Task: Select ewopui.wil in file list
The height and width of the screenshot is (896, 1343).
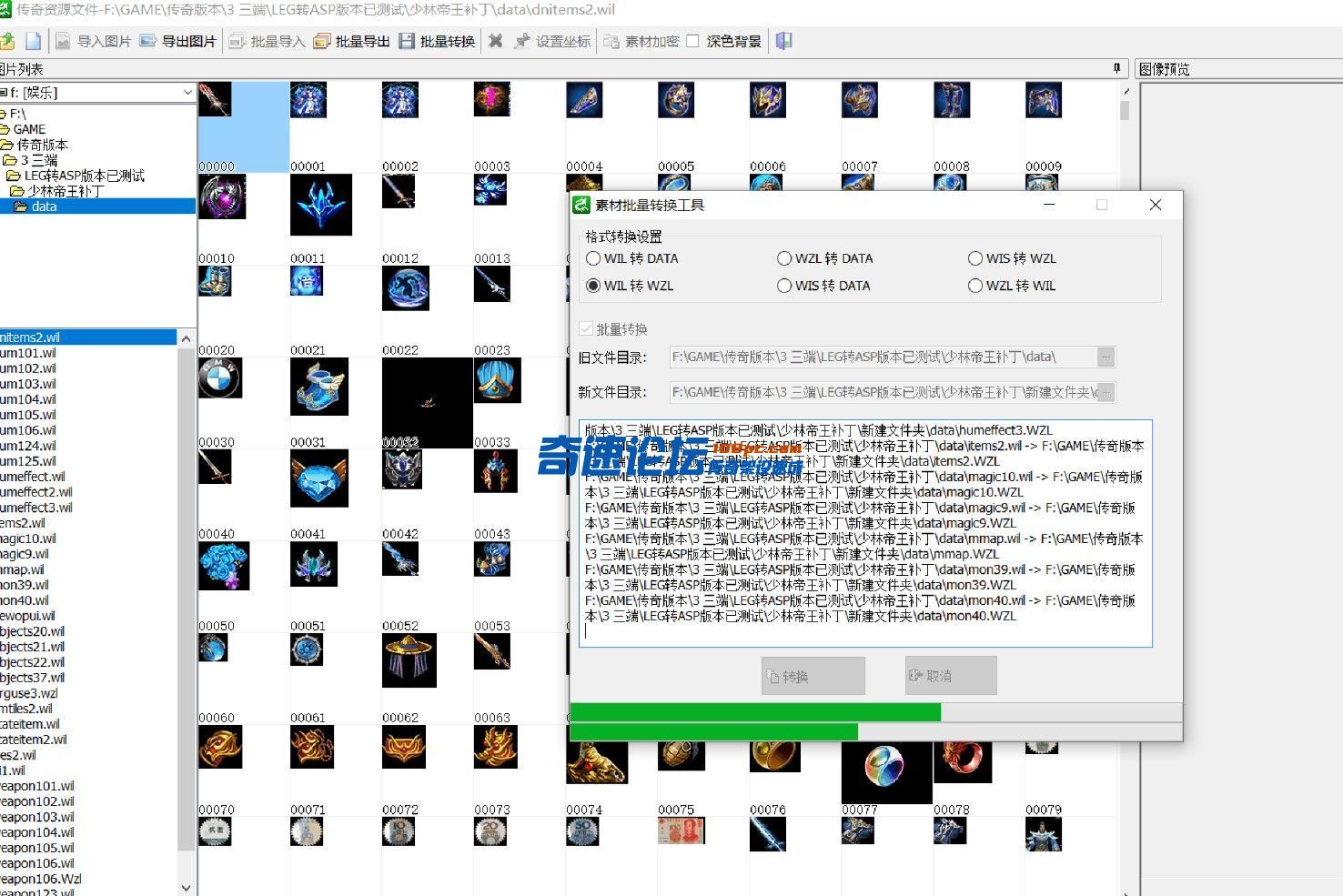Action: coord(28,616)
